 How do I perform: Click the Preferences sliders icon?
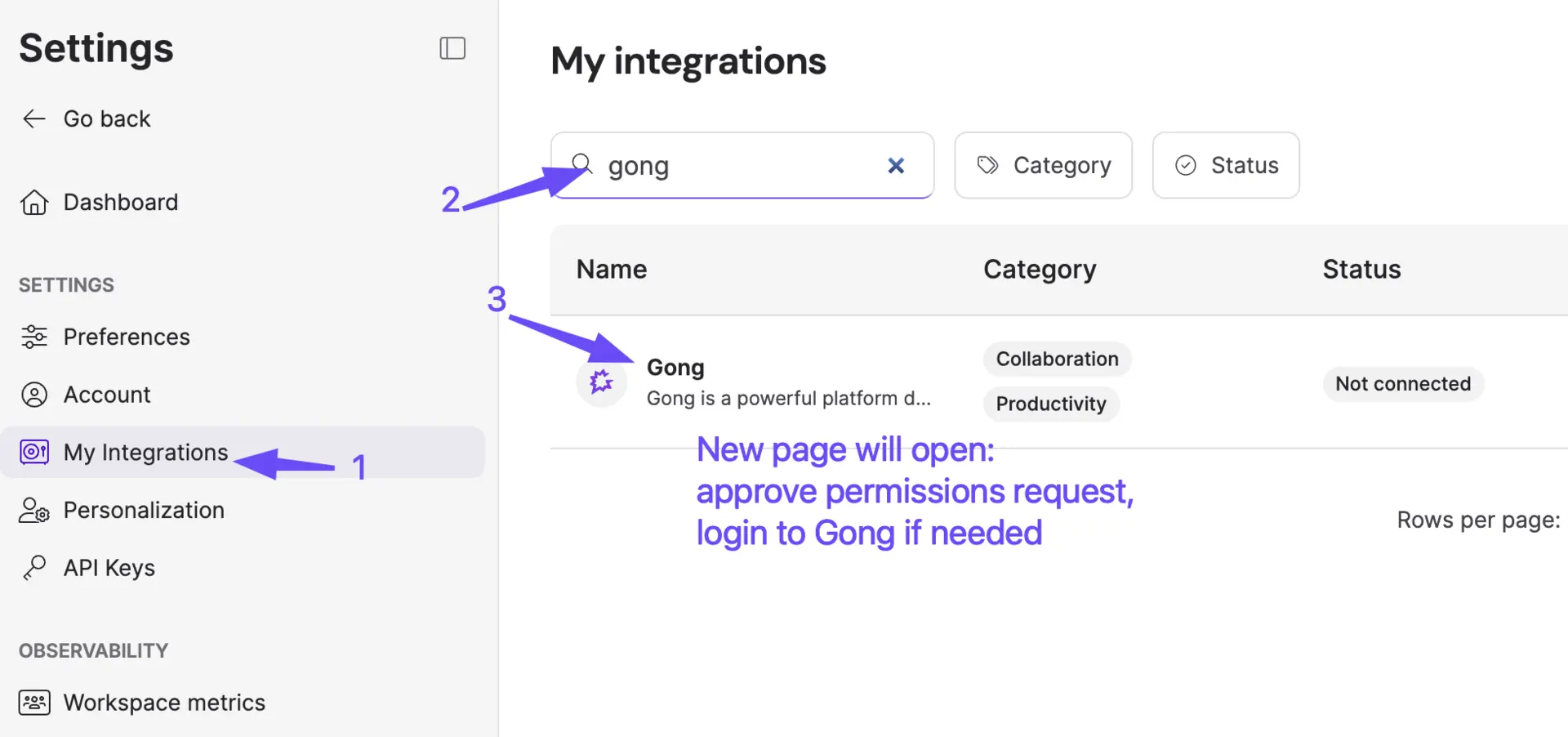34,337
